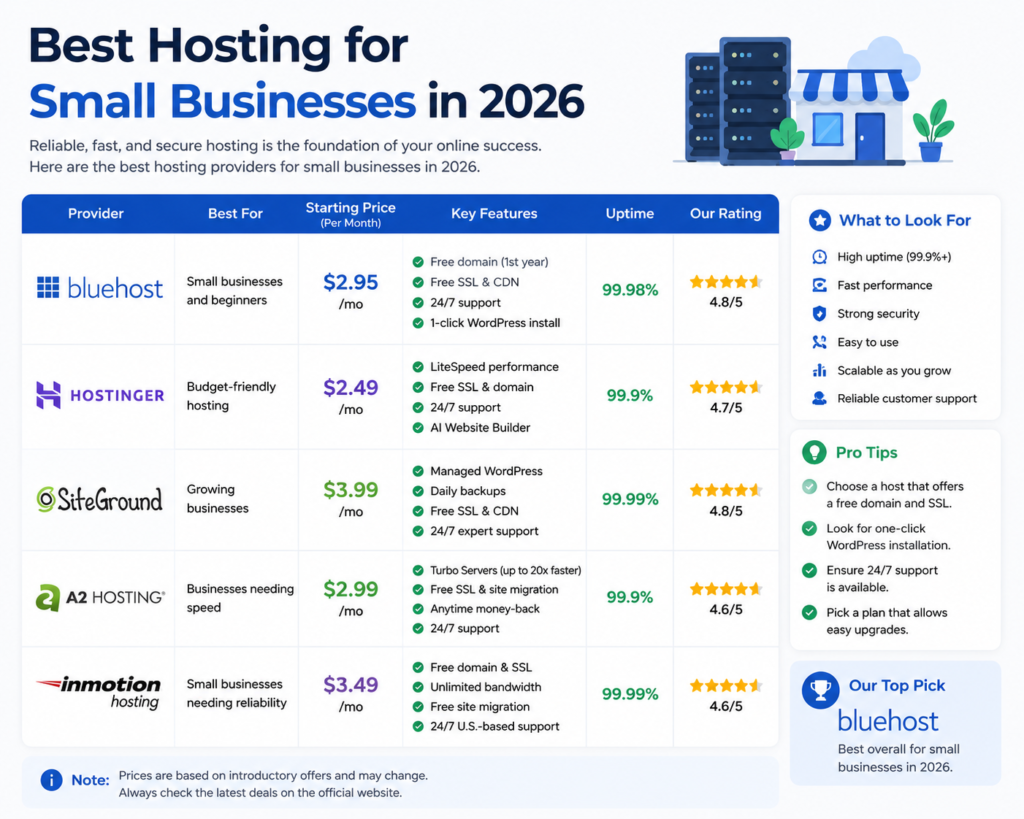Click Hostinger's star rating icons
Viewport: 1024px width, 819px height.
pyautogui.click(x=726, y=387)
